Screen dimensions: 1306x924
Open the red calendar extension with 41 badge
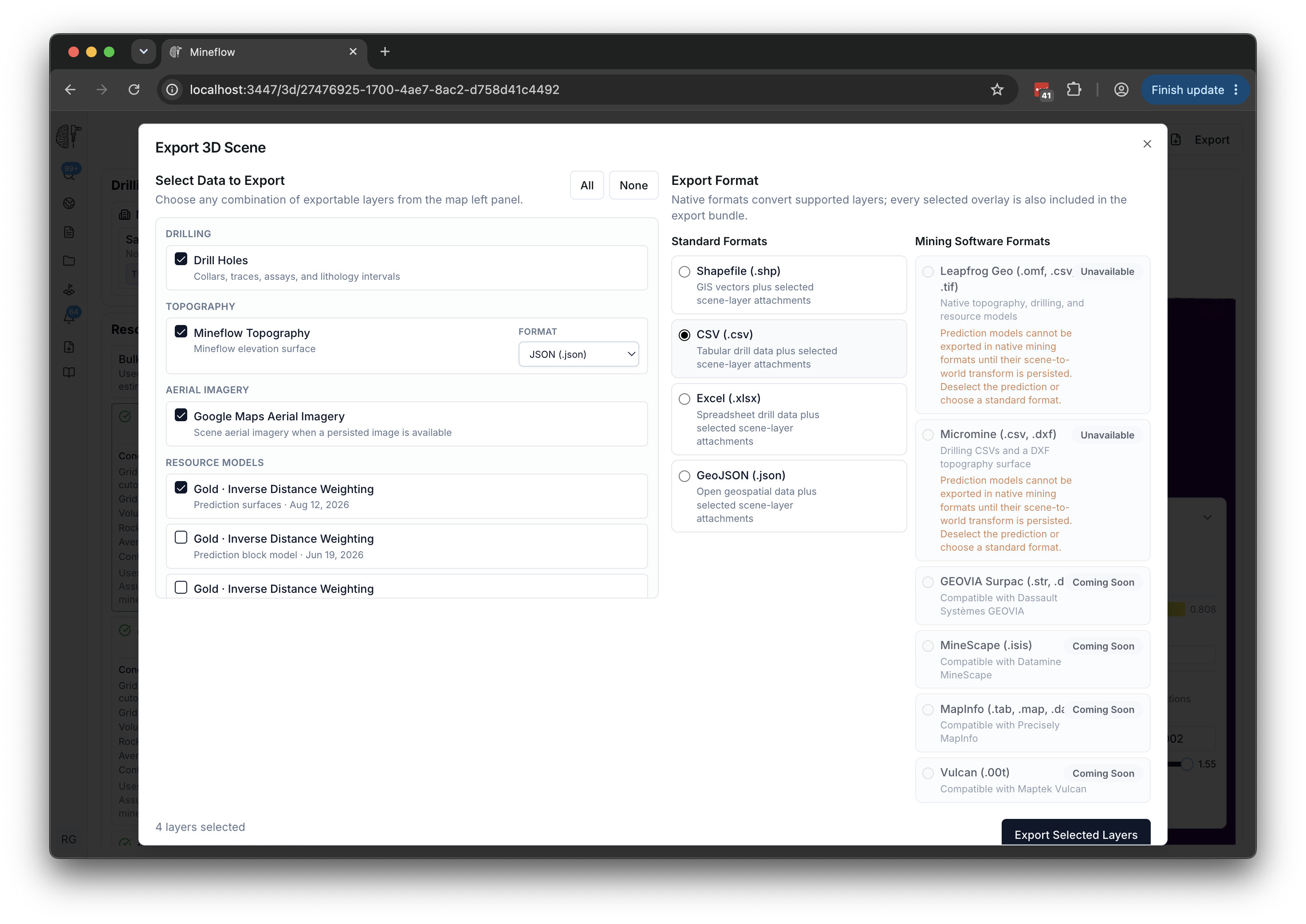pyautogui.click(x=1042, y=90)
